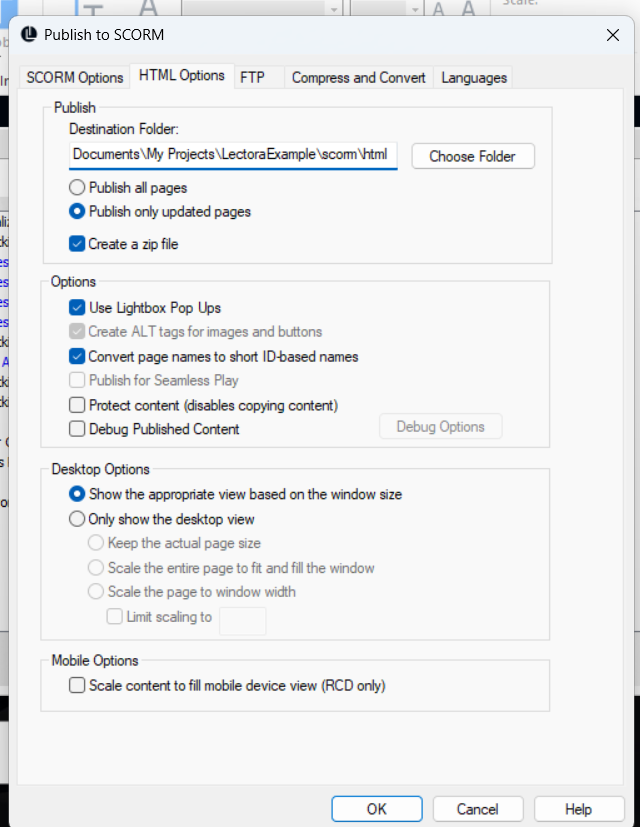Click the Choose Folder button

coord(472,156)
